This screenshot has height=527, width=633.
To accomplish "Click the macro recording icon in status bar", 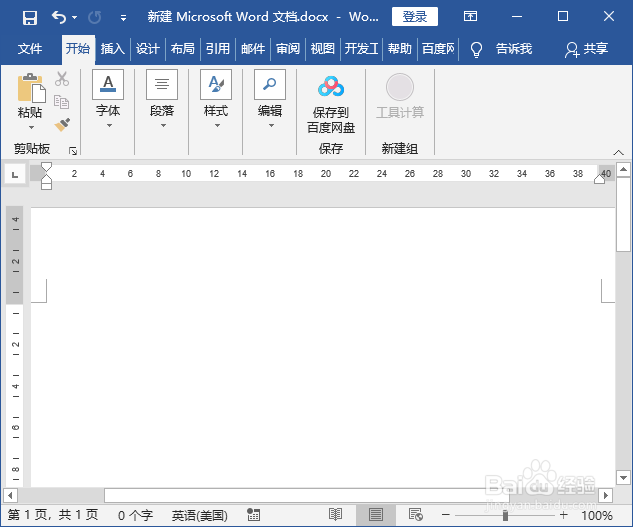I will point(254,515).
